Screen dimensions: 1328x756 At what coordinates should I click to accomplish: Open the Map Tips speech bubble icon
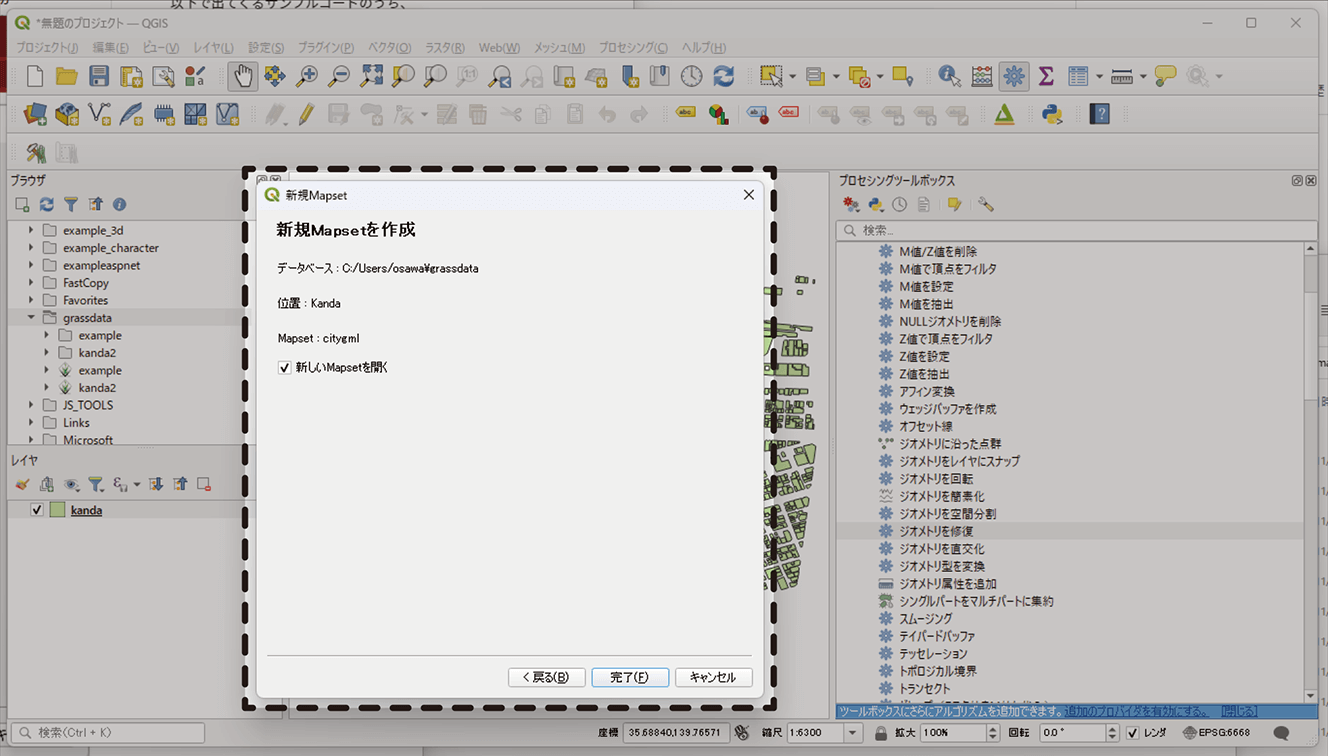pos(1165,76)
